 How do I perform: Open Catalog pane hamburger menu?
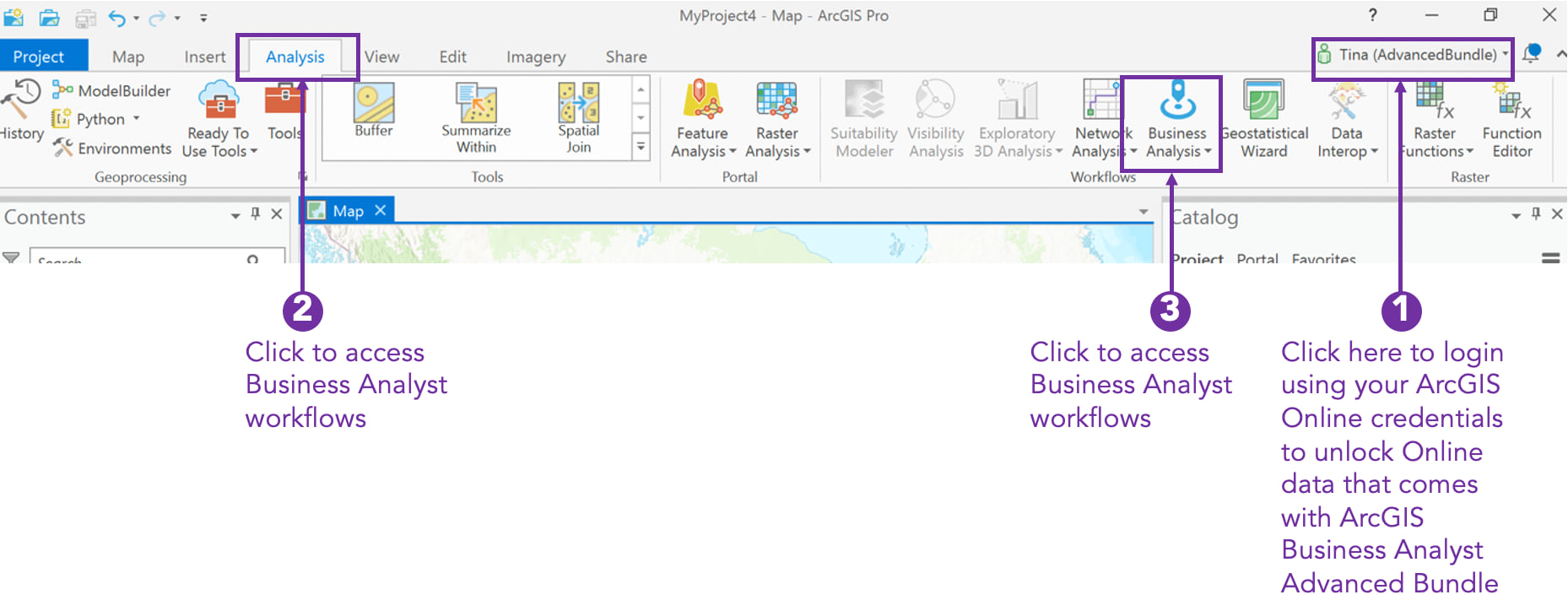click(x=1551, y=257)
